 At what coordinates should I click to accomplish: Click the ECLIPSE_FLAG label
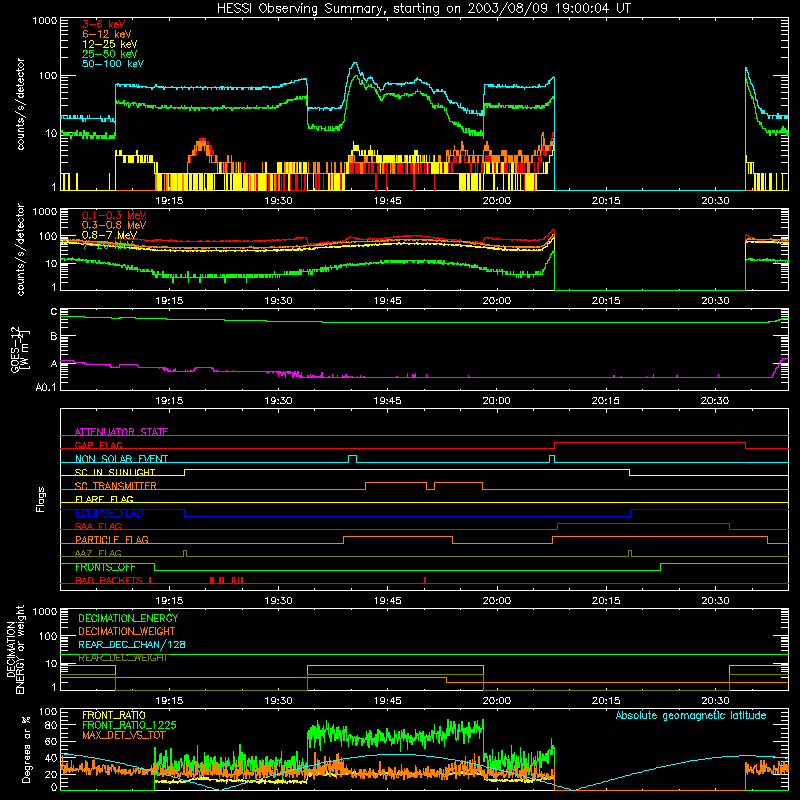click(109, 513)
